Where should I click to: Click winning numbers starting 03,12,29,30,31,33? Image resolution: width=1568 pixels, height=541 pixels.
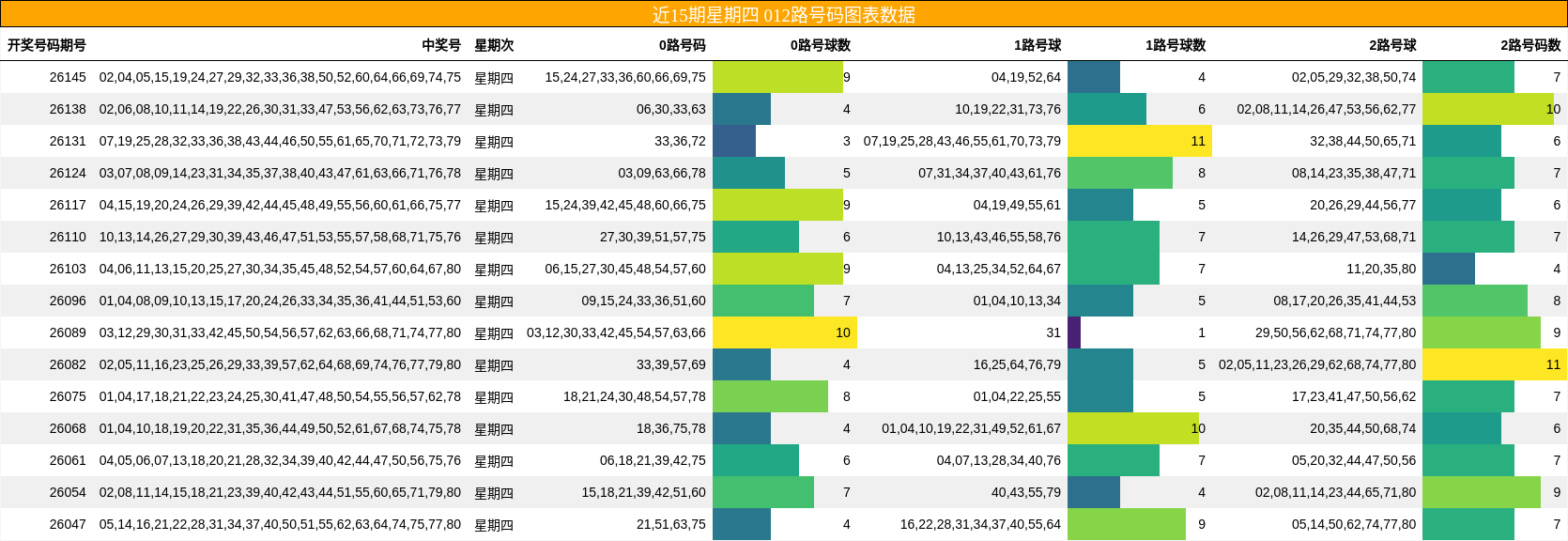coord(280,332)
